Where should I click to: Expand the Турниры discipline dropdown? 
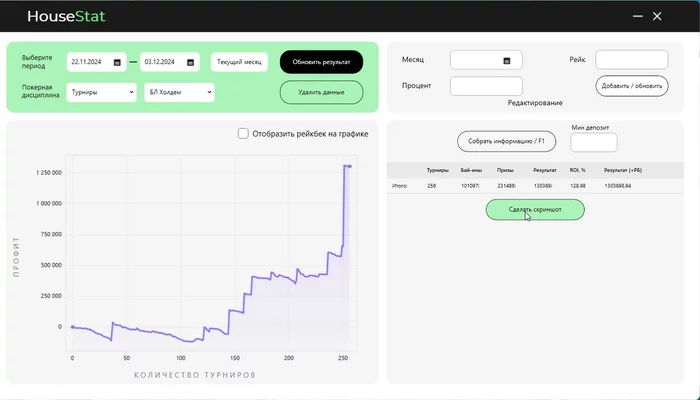102,92
